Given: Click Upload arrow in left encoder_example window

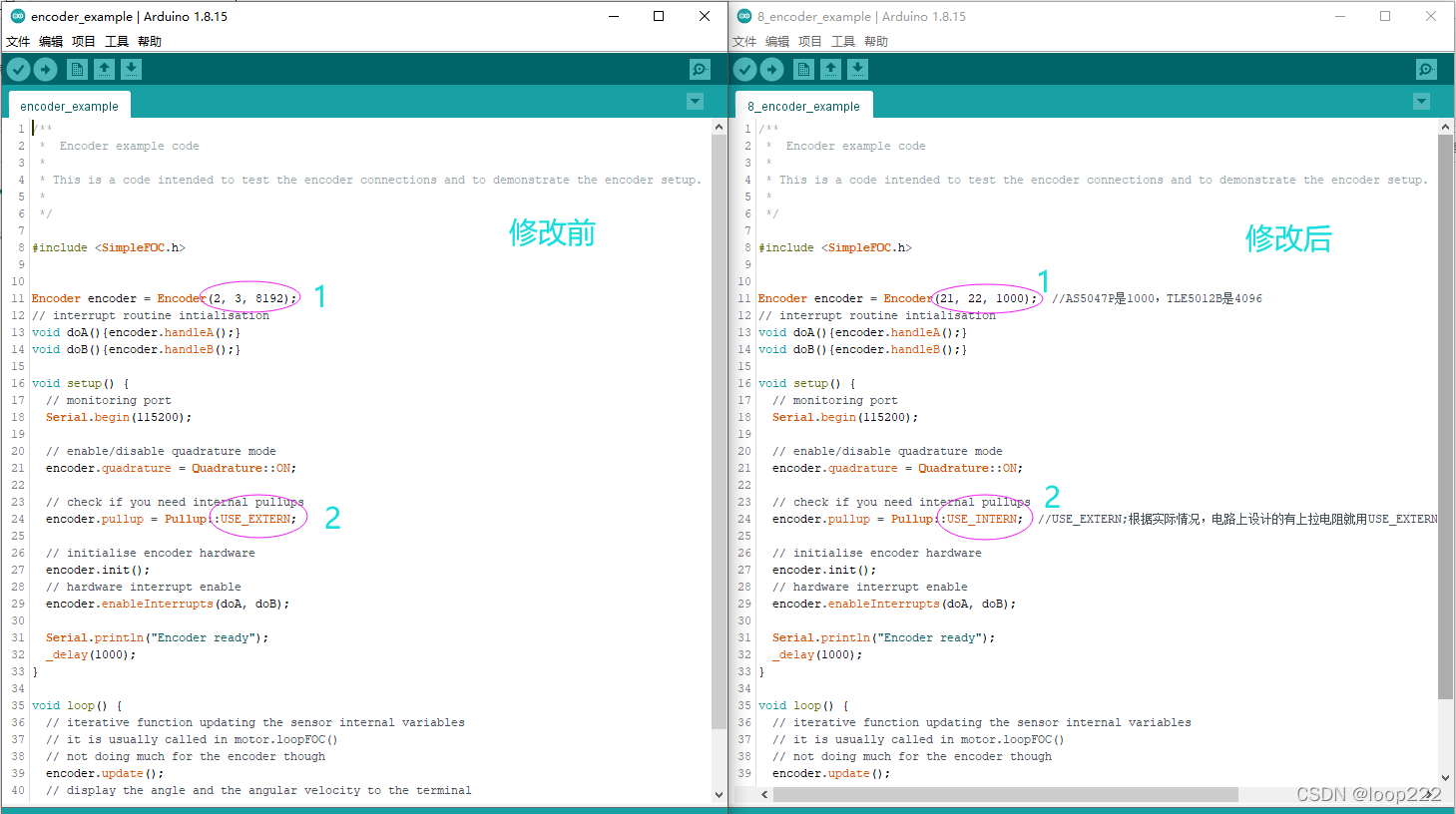Looking at the screenshot, I should click(x=46, y=69).
